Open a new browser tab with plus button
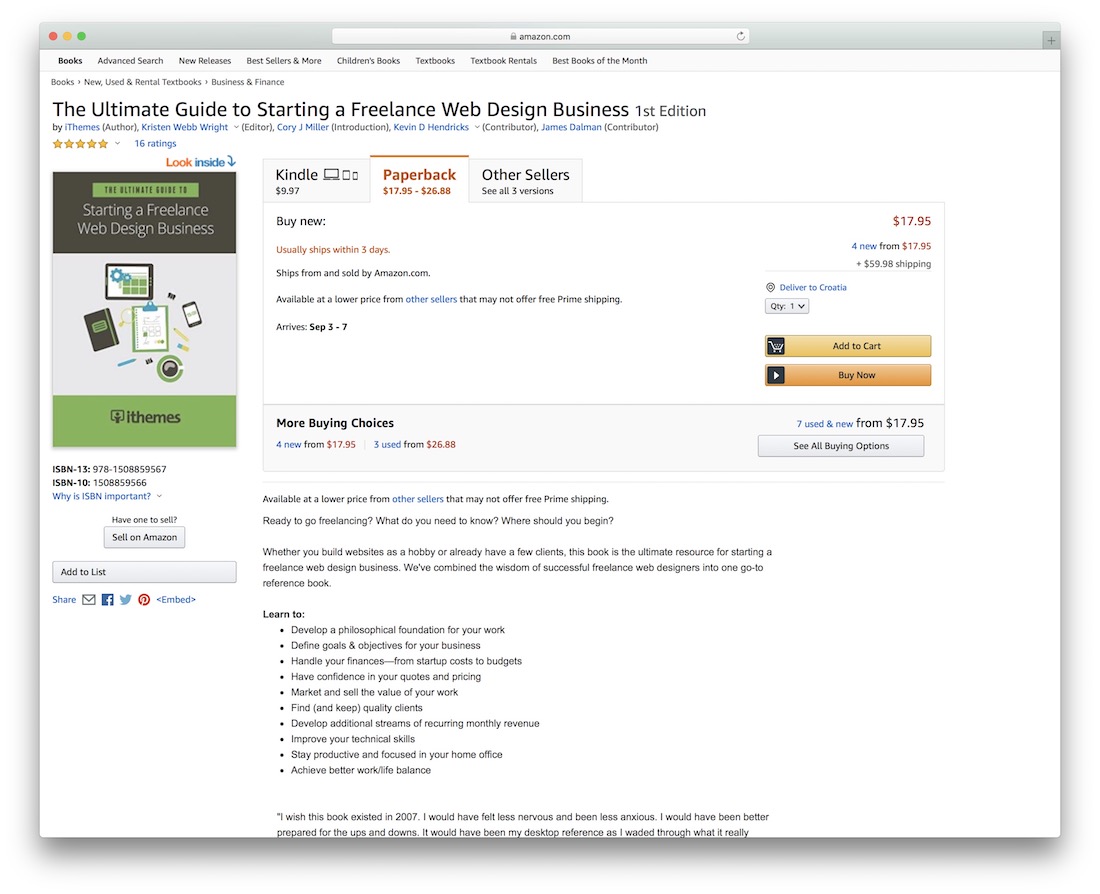Viewport: 1100px width, 894px height. click(1051, 41)
